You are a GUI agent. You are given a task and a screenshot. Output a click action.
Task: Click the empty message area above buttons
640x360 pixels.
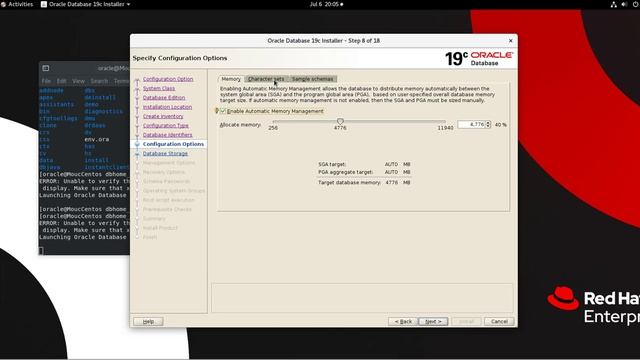pos(362,298)
